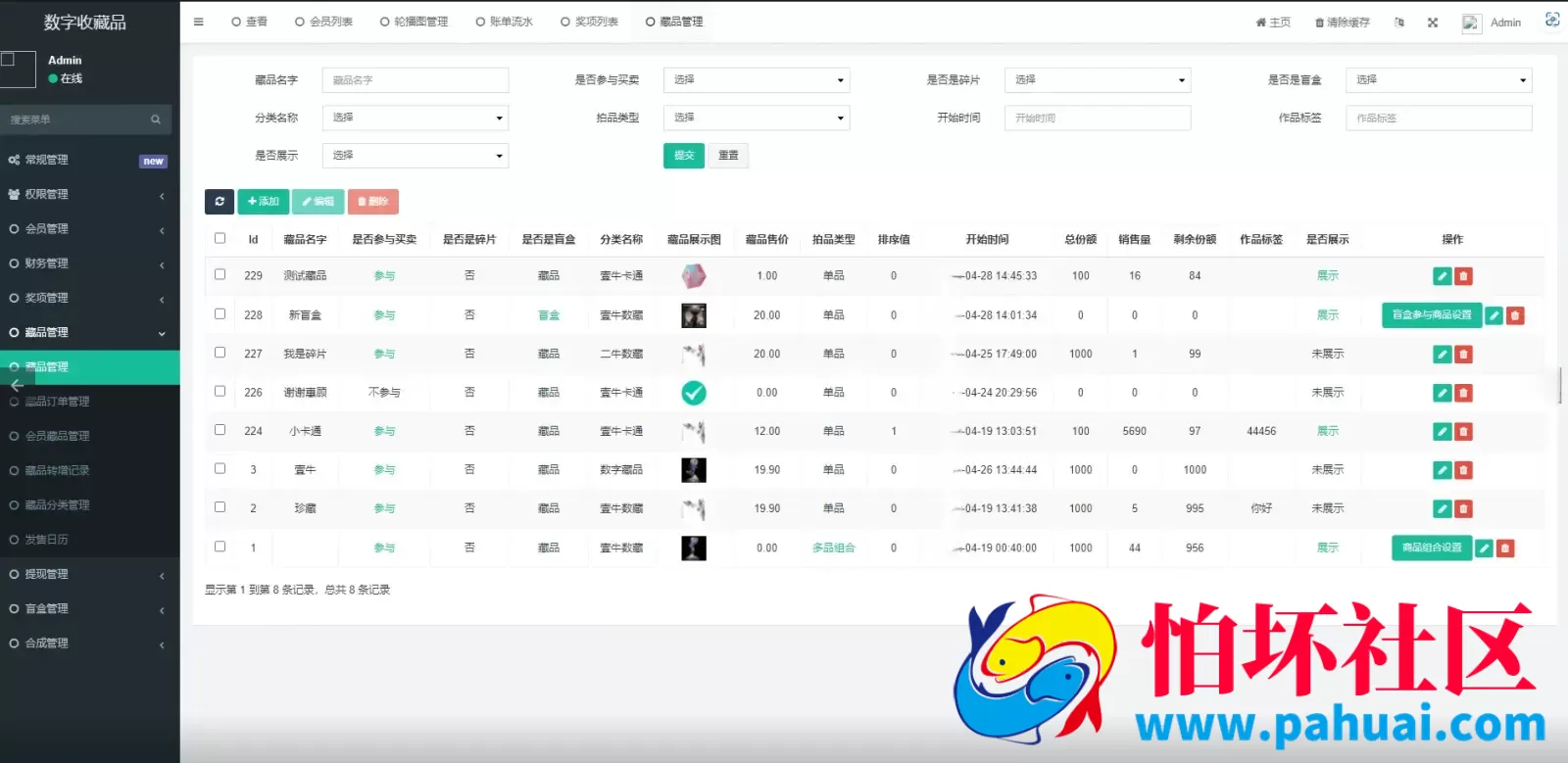Screen dimensions: 1568x763
Task: Expand 盲盒管理 in sidebar
Action: (90, 608)
